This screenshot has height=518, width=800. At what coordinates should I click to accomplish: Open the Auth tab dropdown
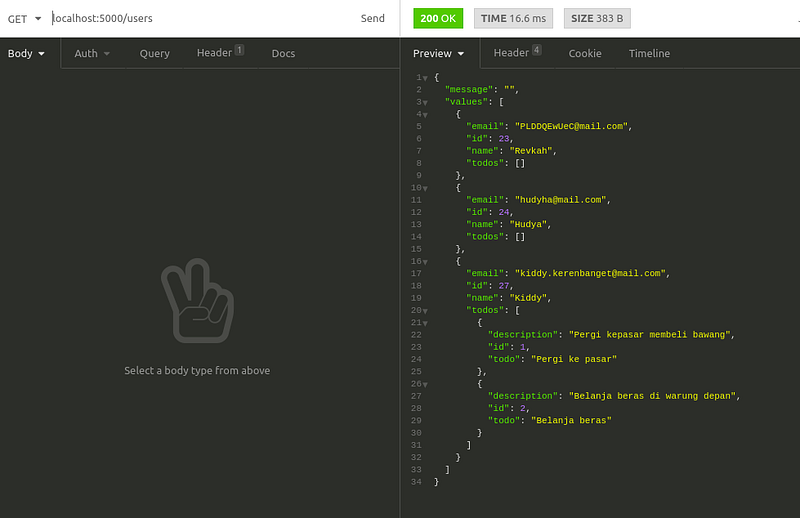pyautogui.click(x=92, y=54)
